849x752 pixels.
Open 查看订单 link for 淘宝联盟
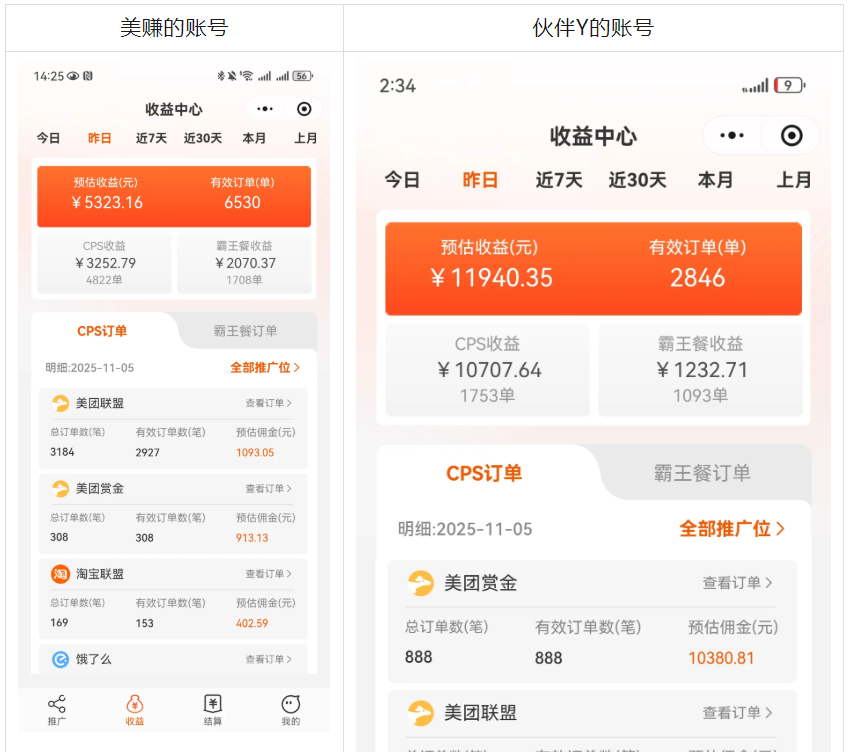269,574
